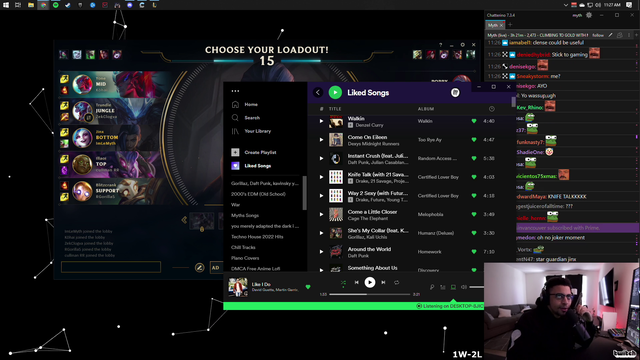Unlike Come a Little Closer via heart
Viewport: 640px width, 360px height.
[x=474, y=215]
